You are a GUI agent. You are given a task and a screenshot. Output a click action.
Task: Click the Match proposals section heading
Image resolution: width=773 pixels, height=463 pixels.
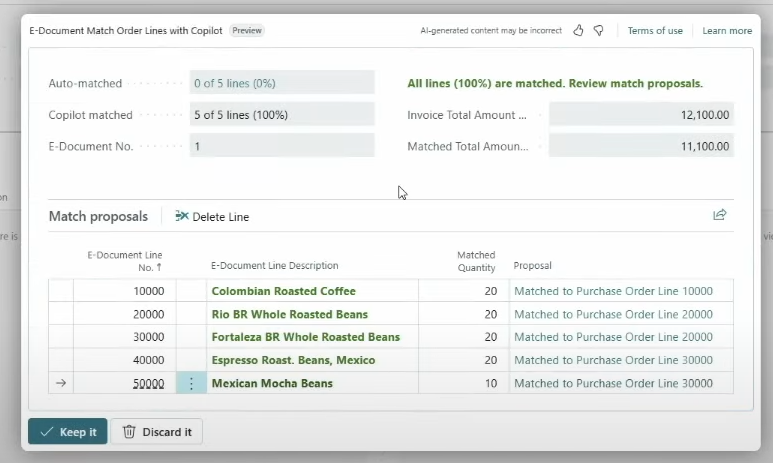click(x=98, y=216)
